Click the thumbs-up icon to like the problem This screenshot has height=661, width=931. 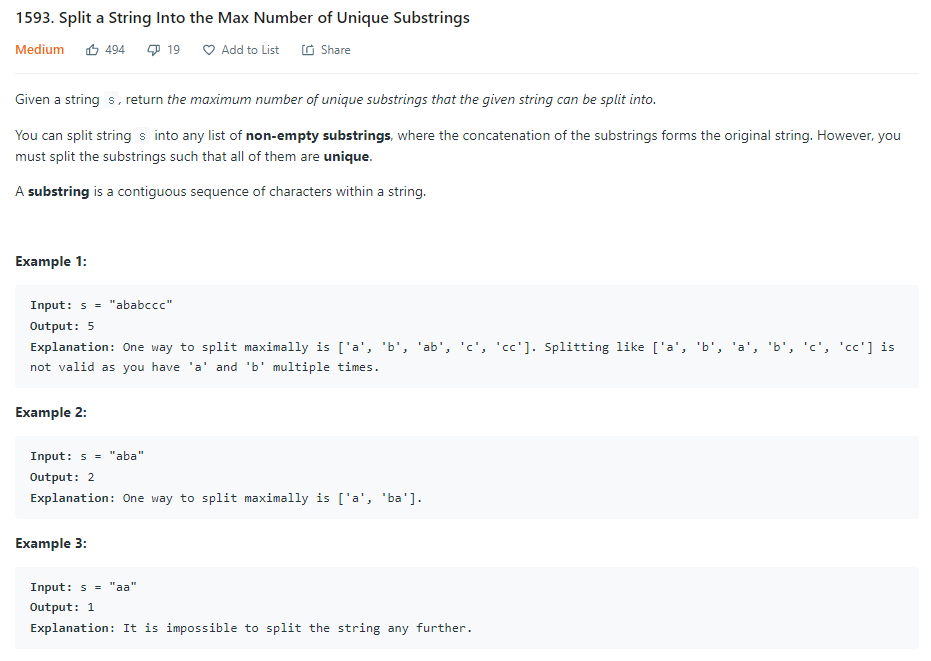91,49
